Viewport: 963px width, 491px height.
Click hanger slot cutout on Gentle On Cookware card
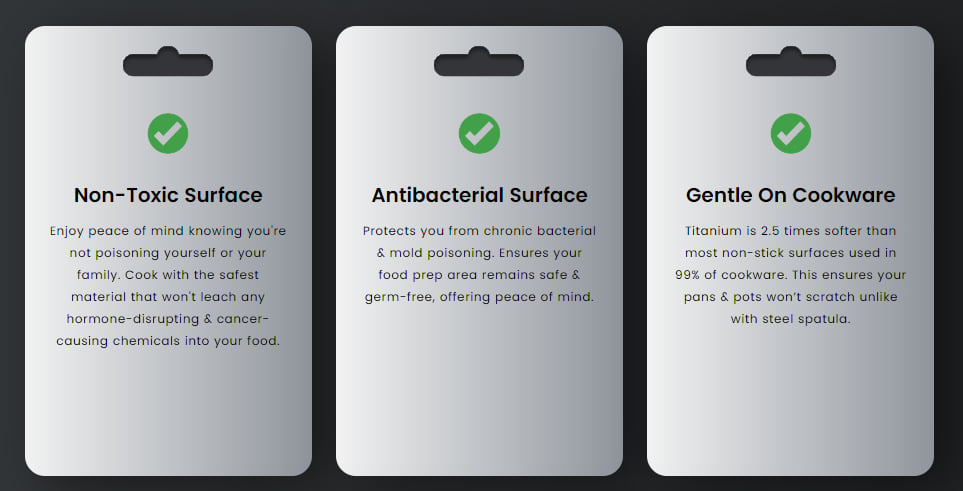[x=790, y=65]
